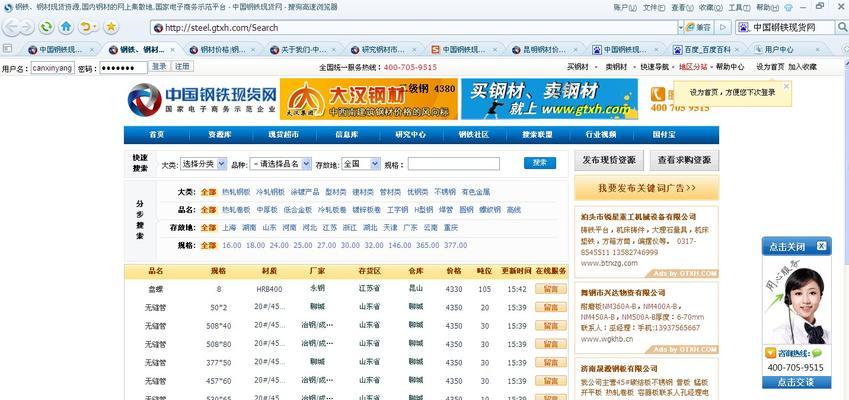Close the customer service widget X icon

[x=821, y=246]
